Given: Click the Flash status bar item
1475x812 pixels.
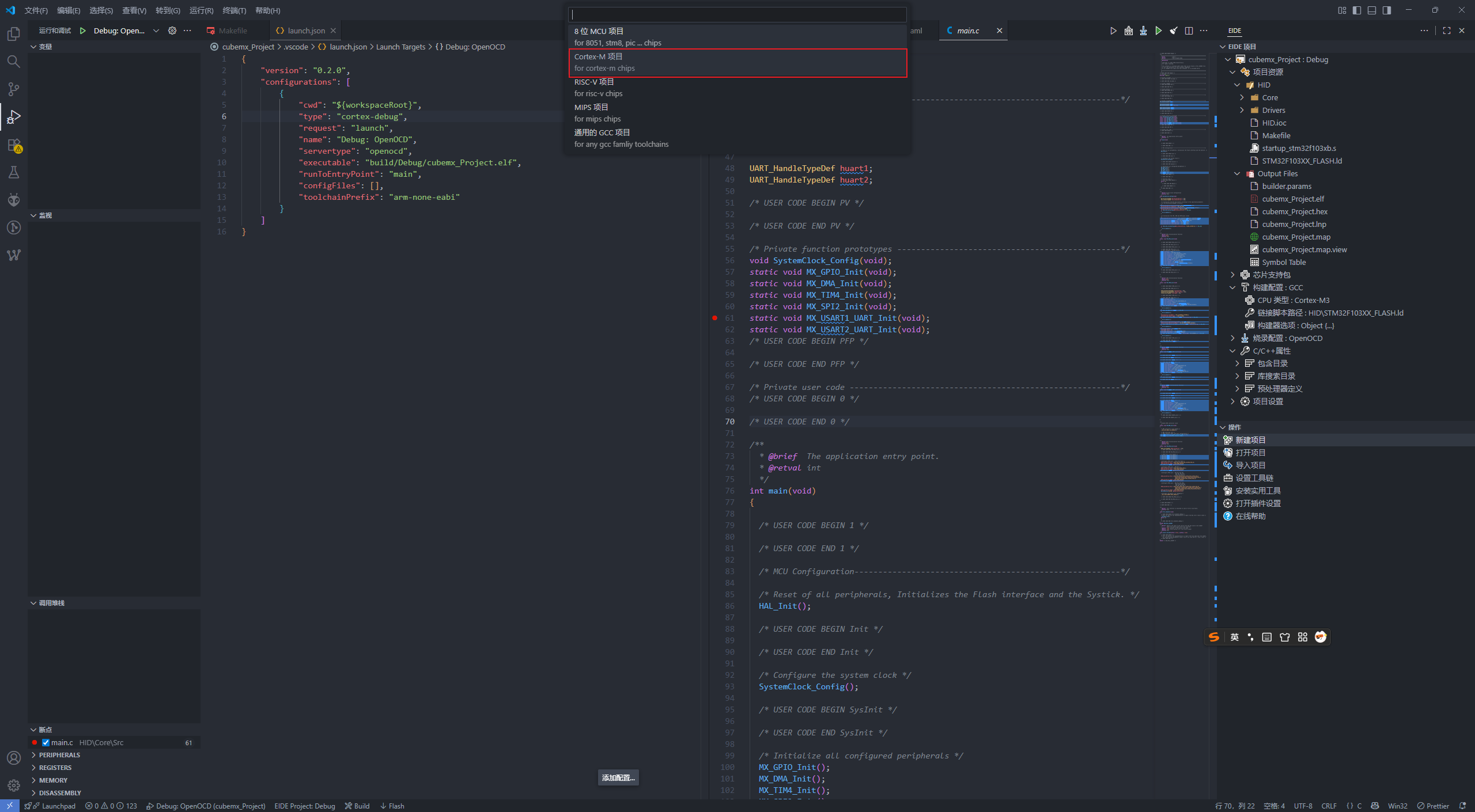Looking at the screenshot, I should point(392,806).
